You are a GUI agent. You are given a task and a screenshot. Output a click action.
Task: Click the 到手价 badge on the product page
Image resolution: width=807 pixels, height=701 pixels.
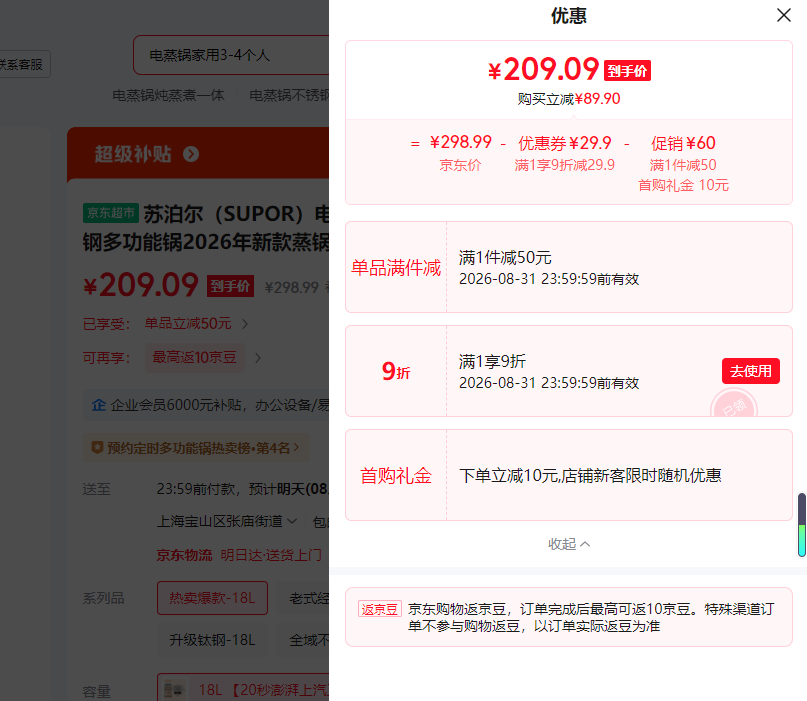[x=230, y=286]
